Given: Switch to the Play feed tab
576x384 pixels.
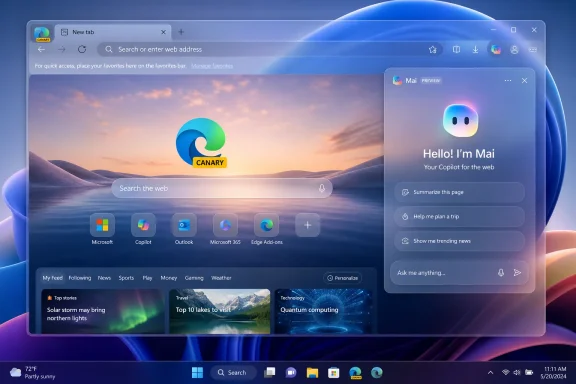Looking at the screenshot, I should (x=147, y=278).
